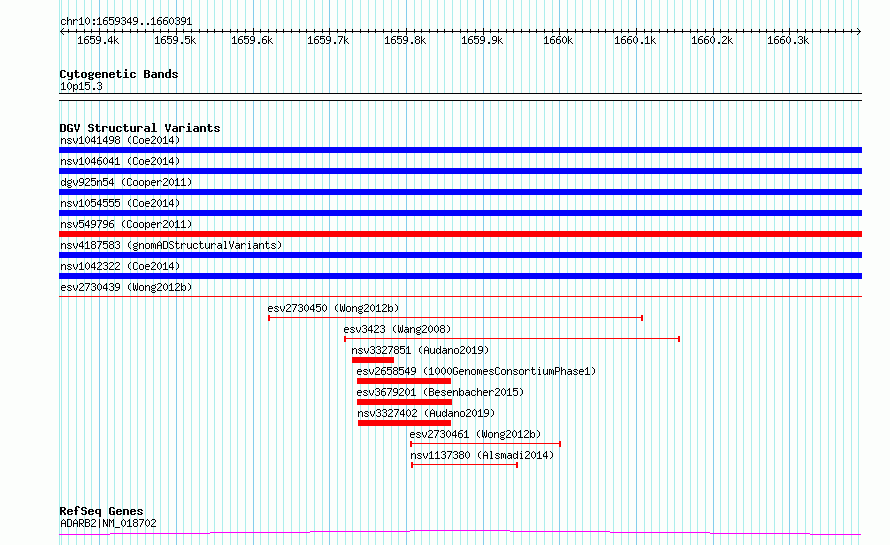Screen dimensions: 890x545
Task: Click the 1659.5k ruler mark
Action: [175, 40]
